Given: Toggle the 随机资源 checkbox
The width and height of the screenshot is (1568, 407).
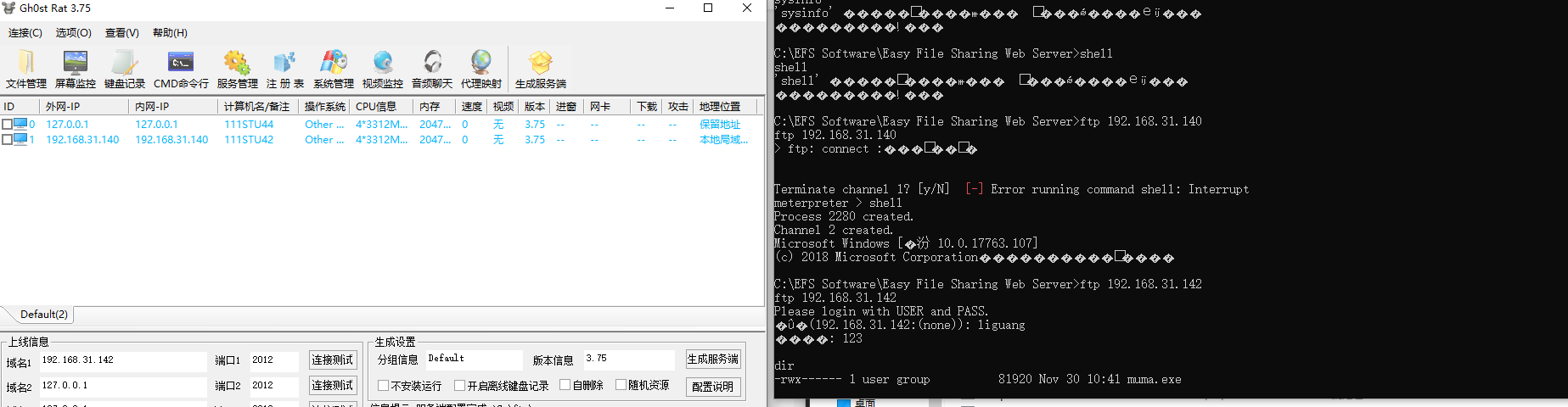Looking at the screenshot, I should click(621, 385).
